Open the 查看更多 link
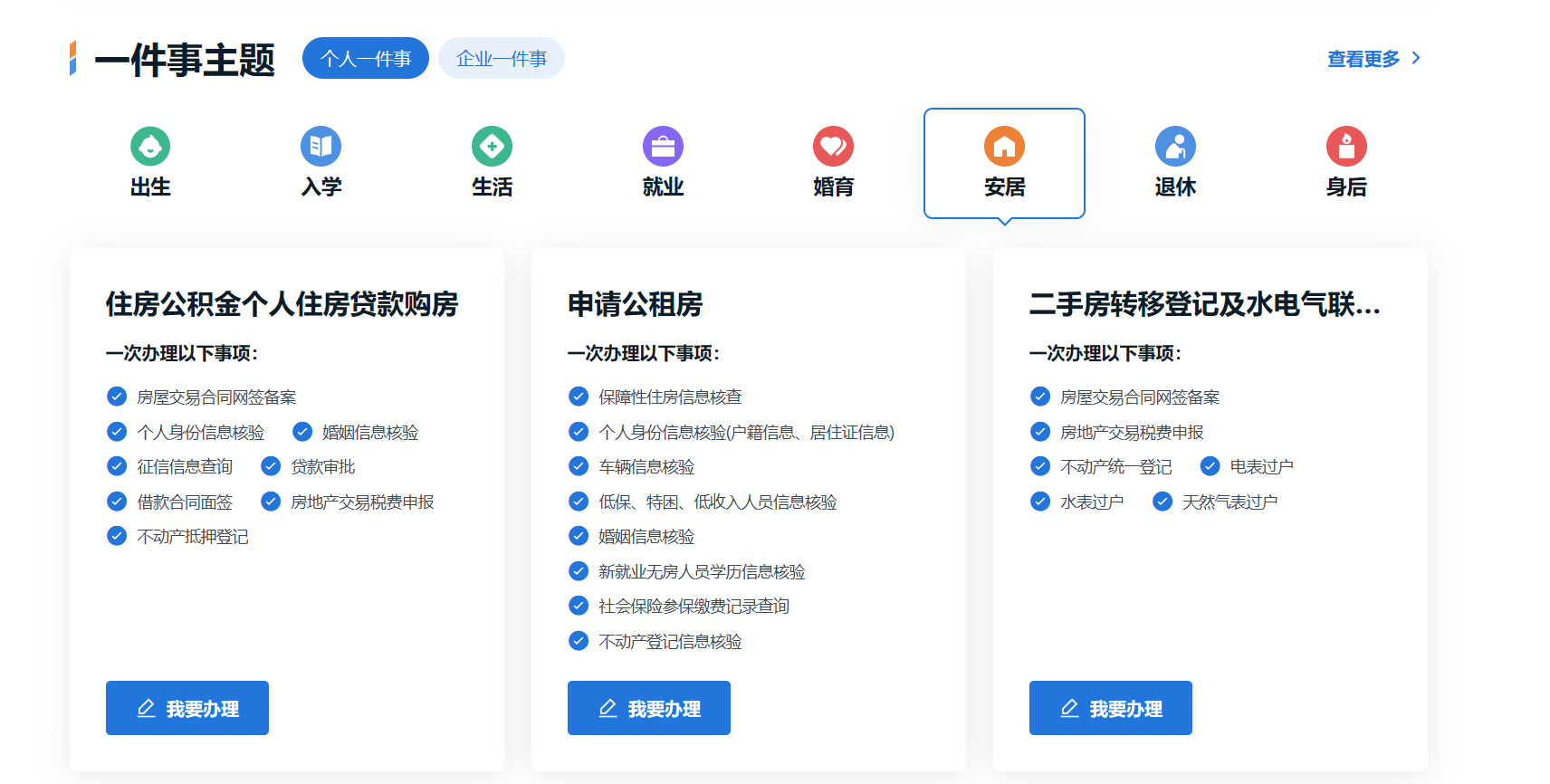The height and width of the screenshot is (784, 1550). pyautogui.click(x=1363, y=59)
